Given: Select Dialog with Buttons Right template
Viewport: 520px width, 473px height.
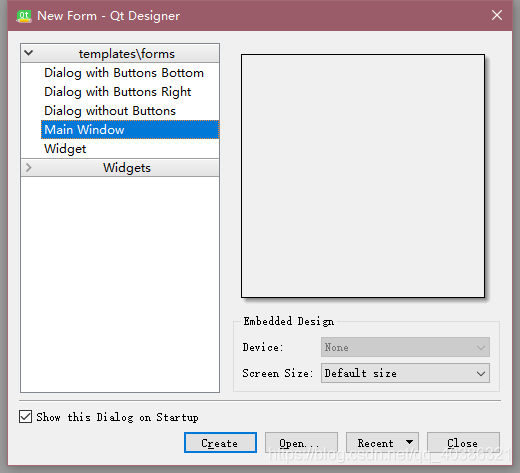Looking at the screenshot, I should pyautogui.click(x=117, y=92).
